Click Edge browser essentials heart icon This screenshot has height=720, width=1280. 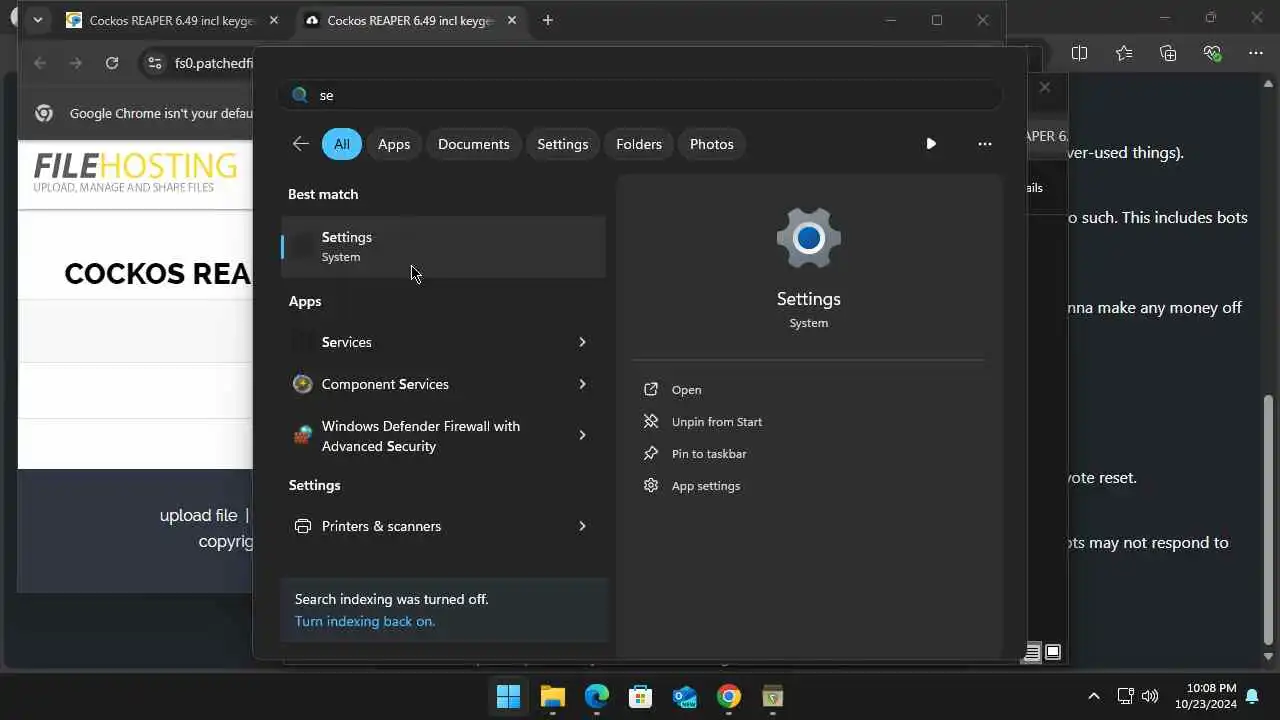(1212, 53)
